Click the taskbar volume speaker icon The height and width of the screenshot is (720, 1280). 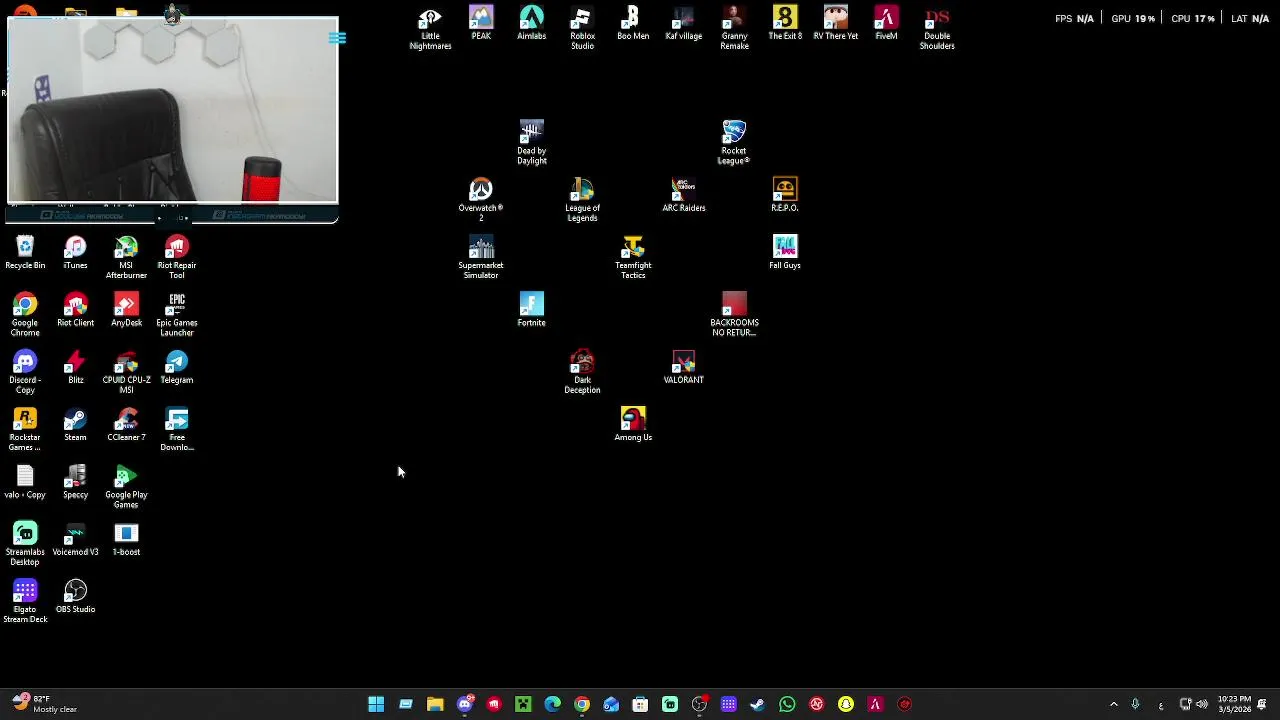coord(1202,705)
